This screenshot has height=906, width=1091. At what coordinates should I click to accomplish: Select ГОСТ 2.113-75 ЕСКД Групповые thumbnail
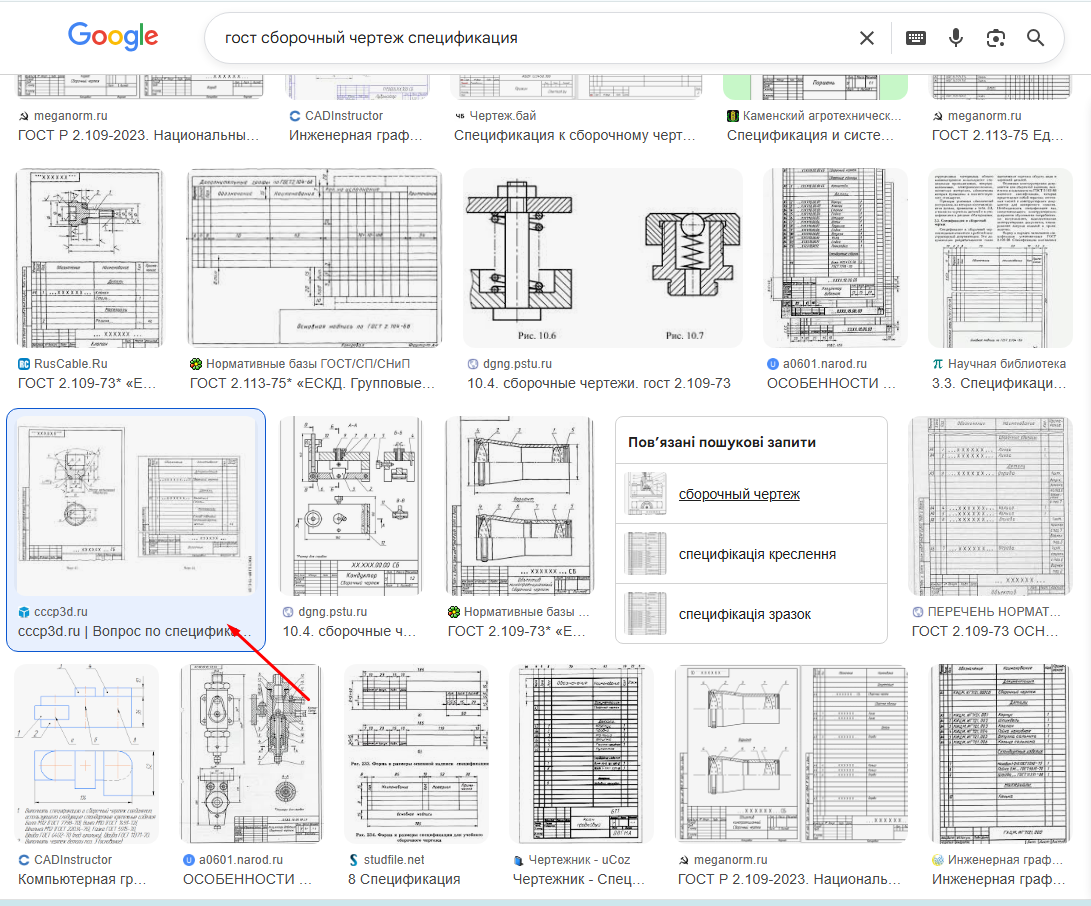[x=314, y=257]
